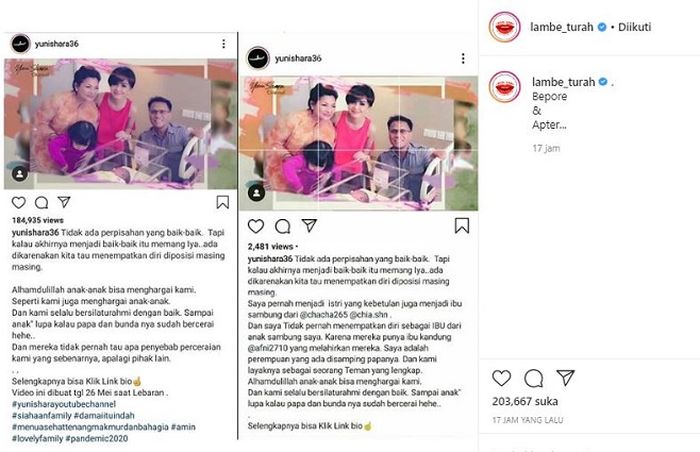Open comments on the lambe_turah post
The image size is (700, 452).
533,378
